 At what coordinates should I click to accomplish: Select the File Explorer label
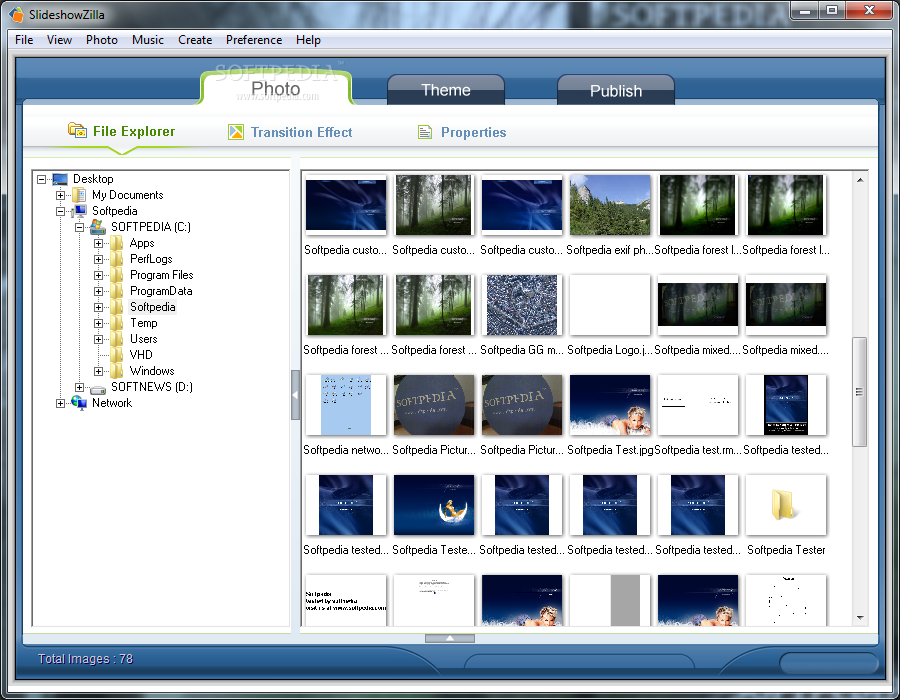point(134,131)
